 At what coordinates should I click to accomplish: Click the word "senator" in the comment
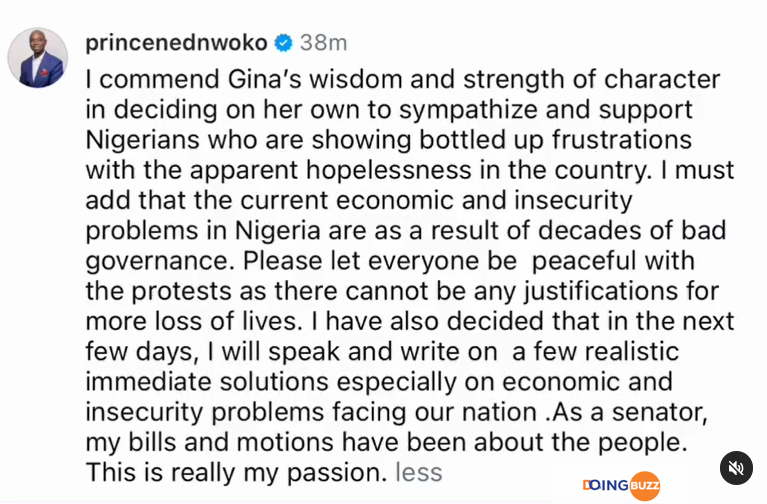coord(659,412)
